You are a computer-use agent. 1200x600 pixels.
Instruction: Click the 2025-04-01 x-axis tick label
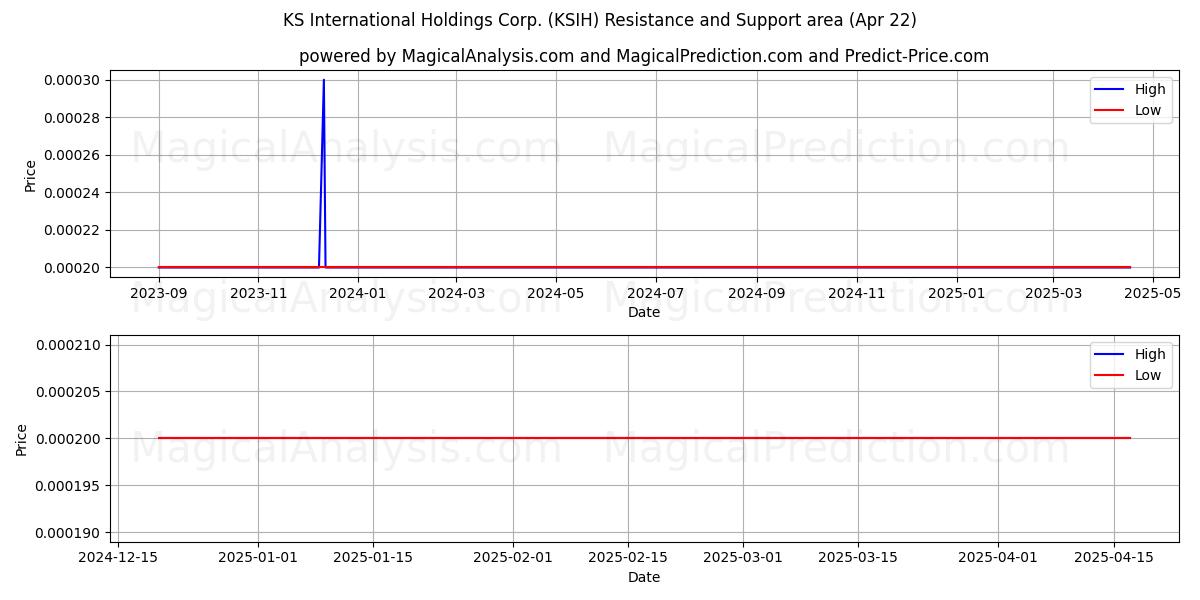click(x=998, y=558)
